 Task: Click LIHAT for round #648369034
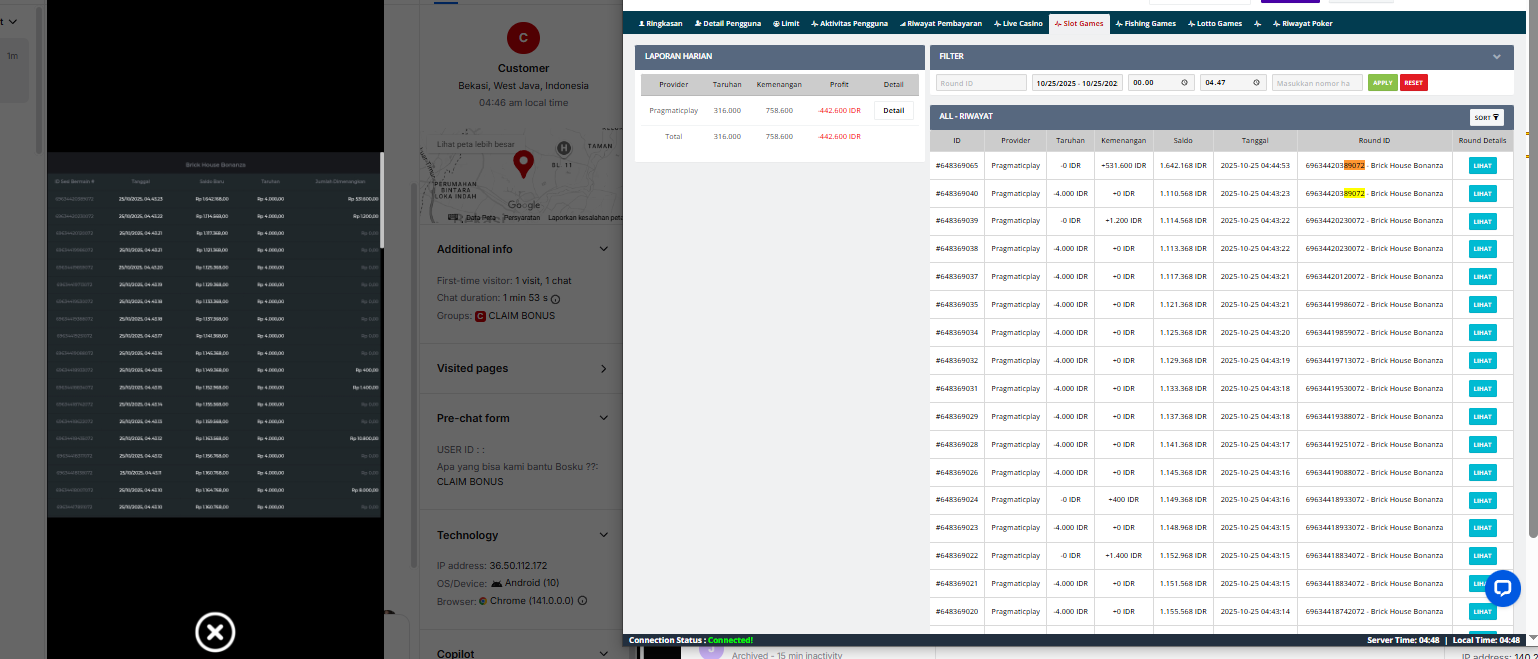coord(1482,333)
